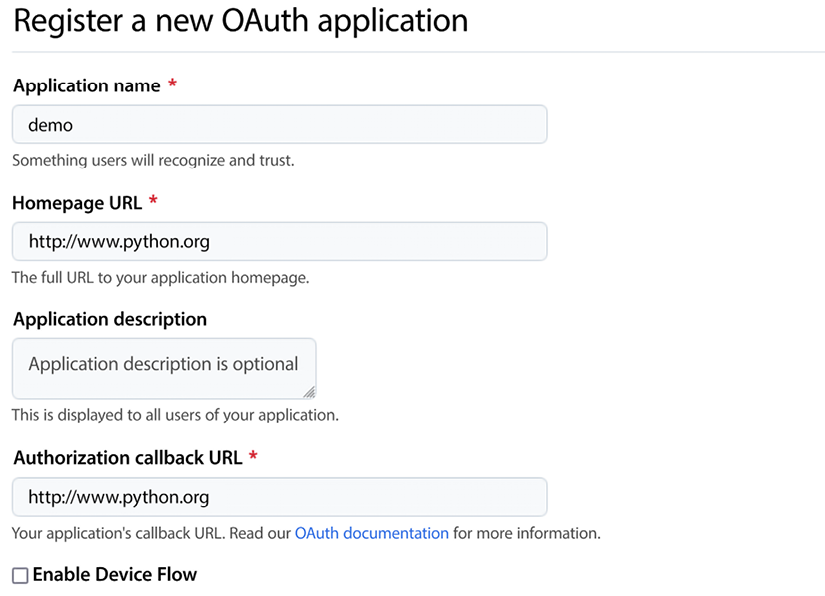The width and height of the screenshot is (825, 596).
Task: Click the red asterisk beside Application name
Action: [172, 85]
